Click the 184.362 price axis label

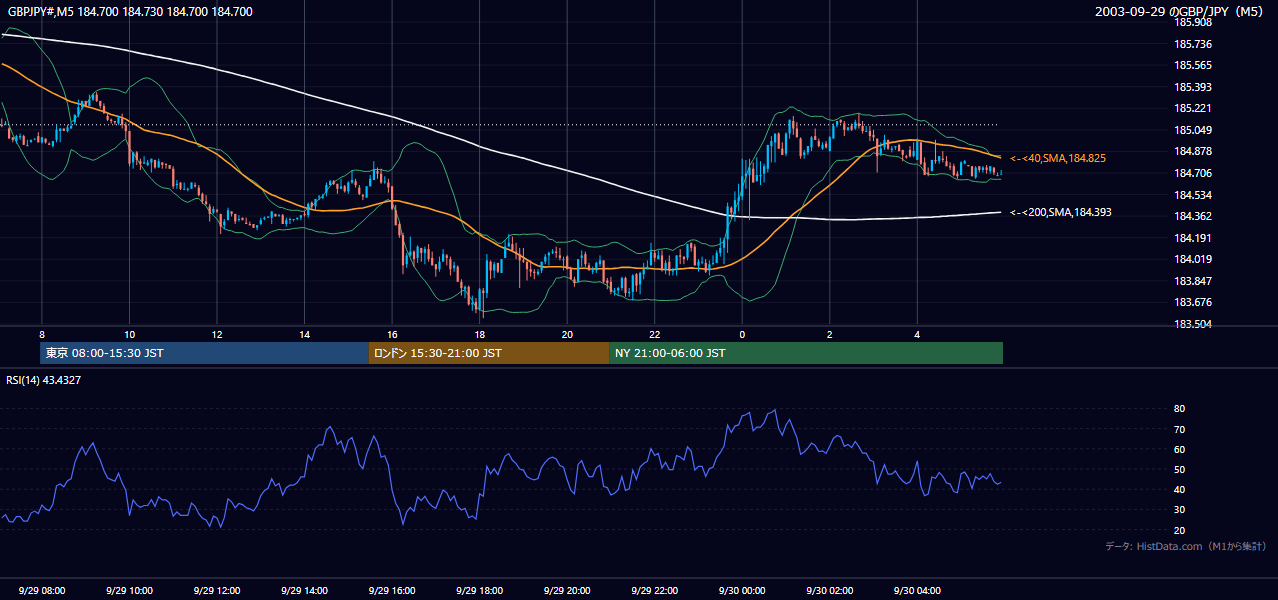[x=1192, y=216]
